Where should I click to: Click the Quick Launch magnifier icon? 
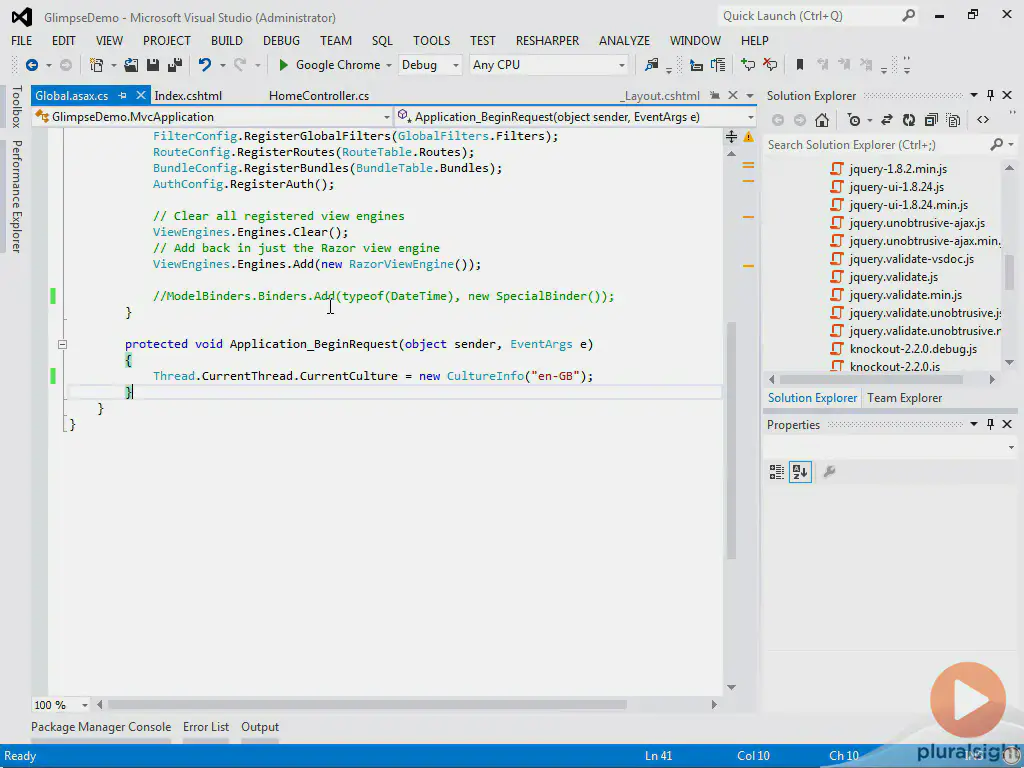908,16
